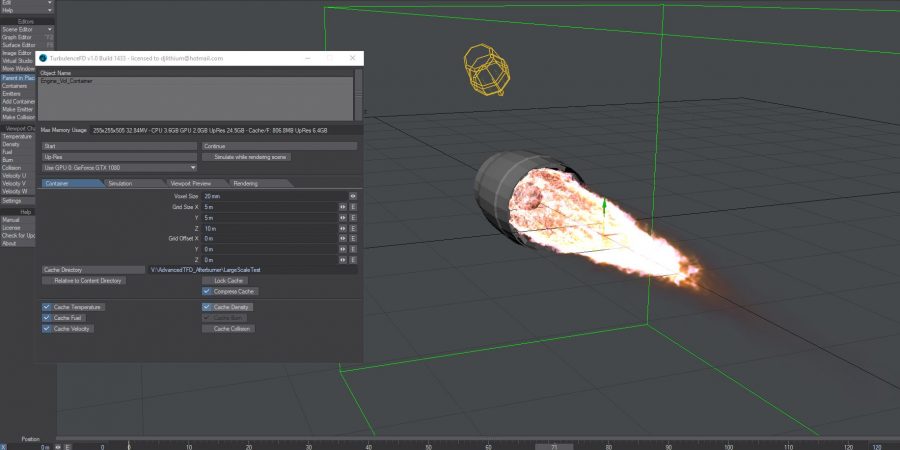Click the Cache Directory button
This screenshot has height=450, width=900.
pyautogui.click(x=93, y=270)
